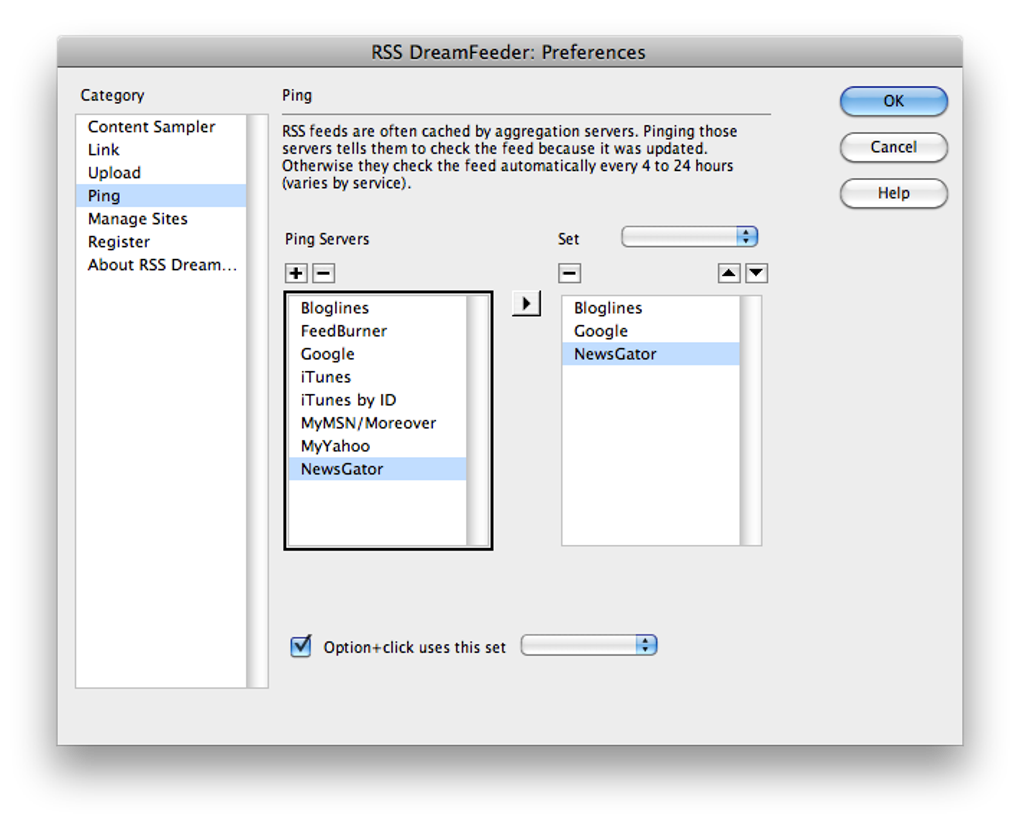This screenshot has width=1020, height=824.
Task: Select NewsGator in the Set list
Action: 651,354
